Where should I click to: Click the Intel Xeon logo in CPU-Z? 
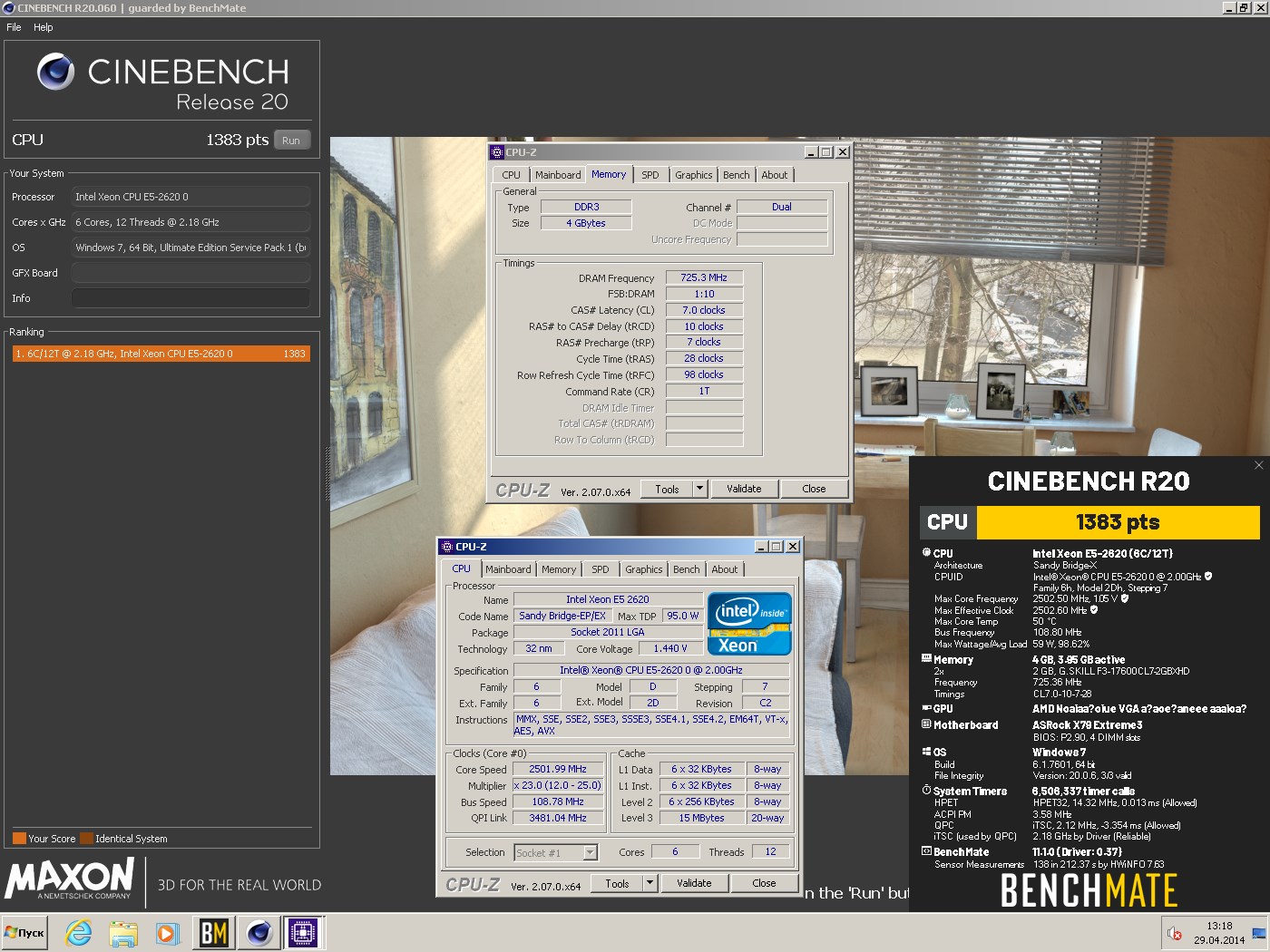click(749, 624)
